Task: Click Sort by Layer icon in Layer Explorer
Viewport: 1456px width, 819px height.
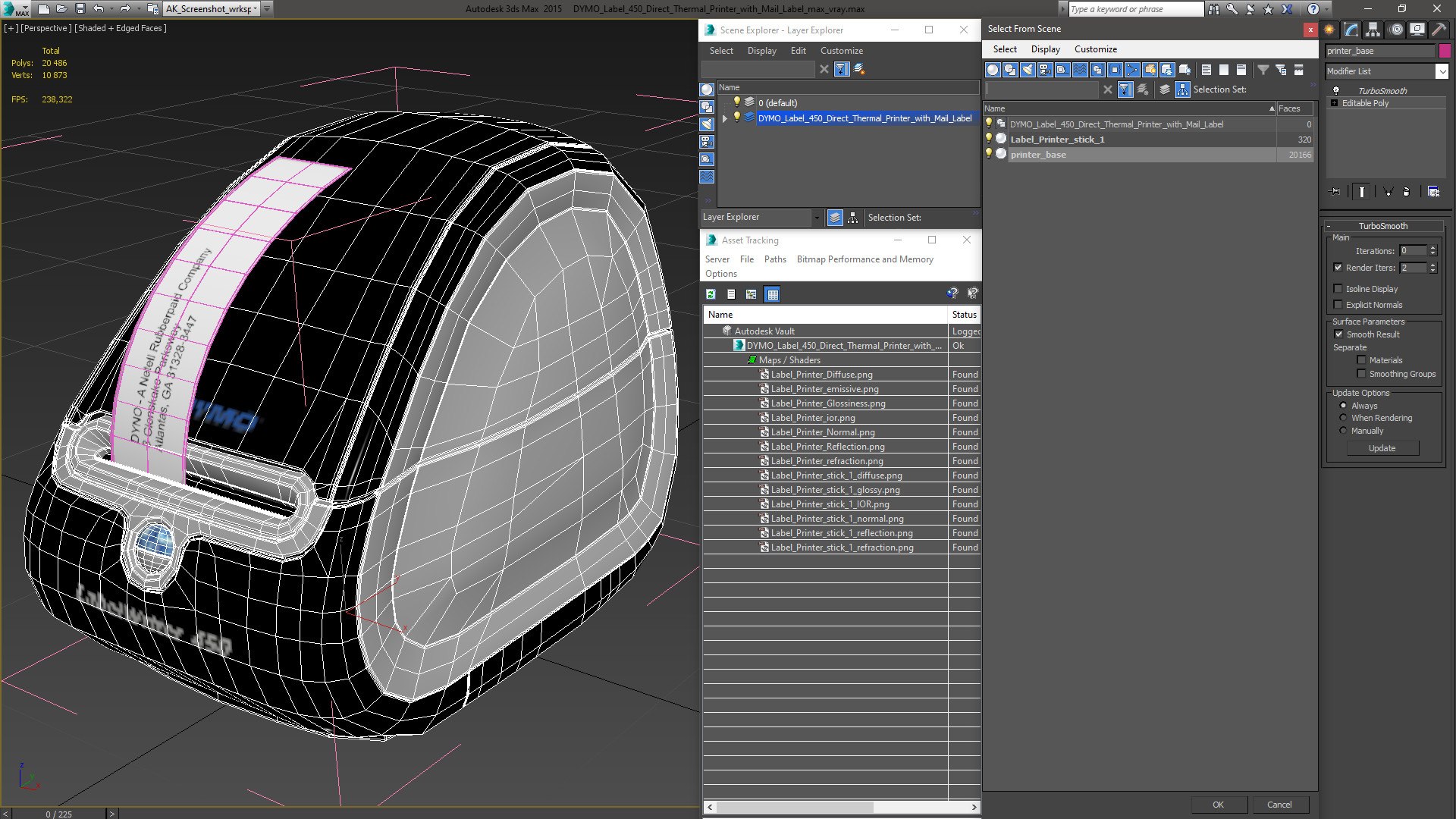Action: pyautogui.click(x=835, y=218)
